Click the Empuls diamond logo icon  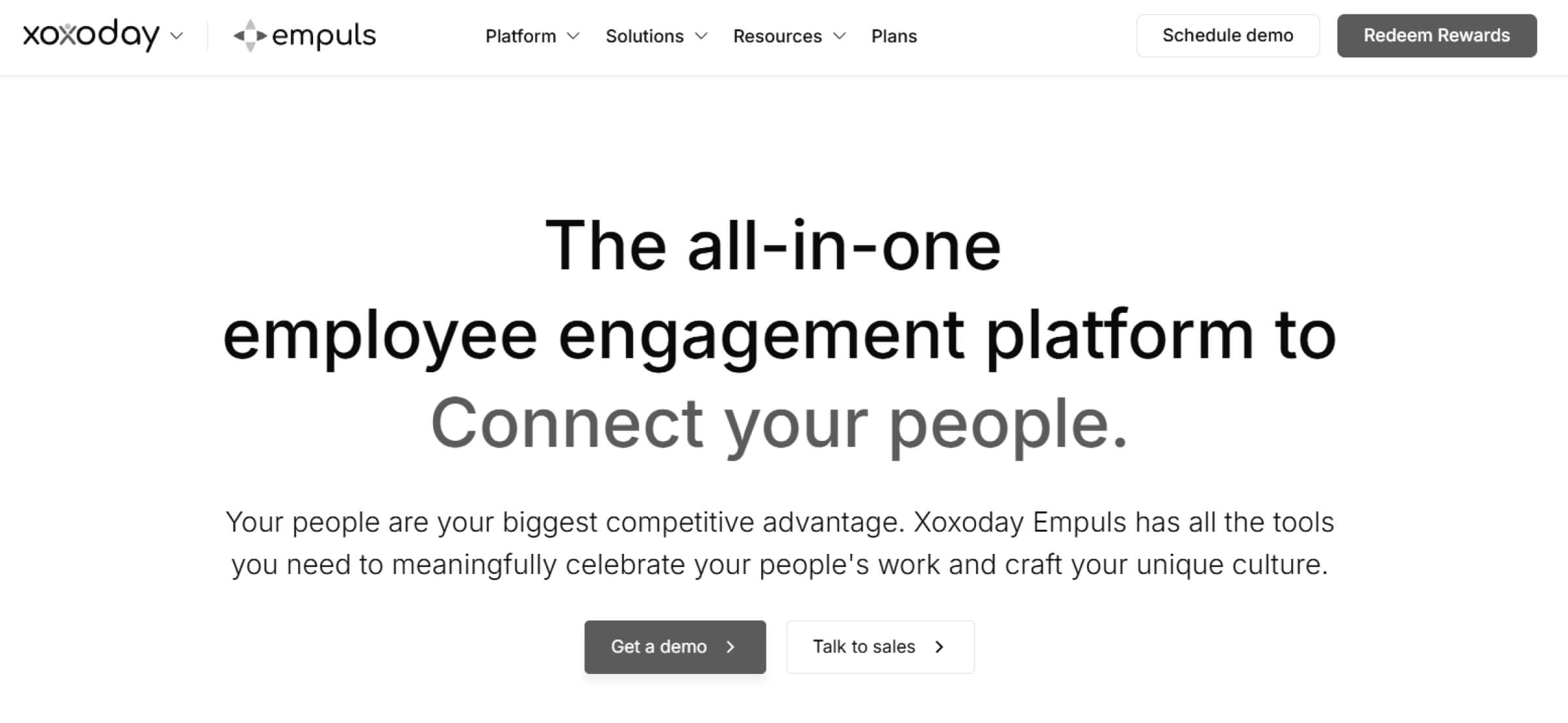pyautogui.click(x=250, y=36)
